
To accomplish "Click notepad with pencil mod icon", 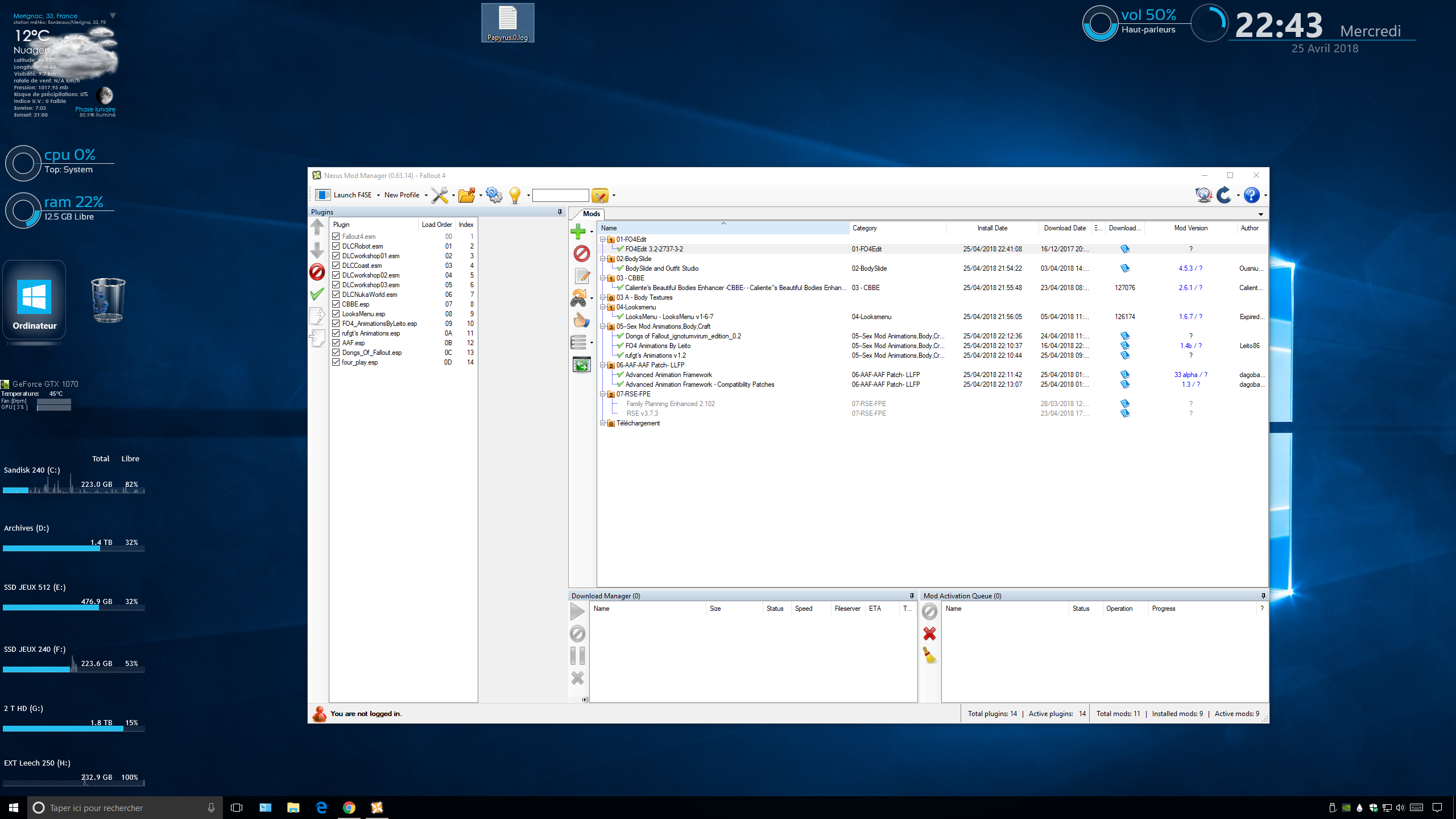I will click(x=581, y=276).
